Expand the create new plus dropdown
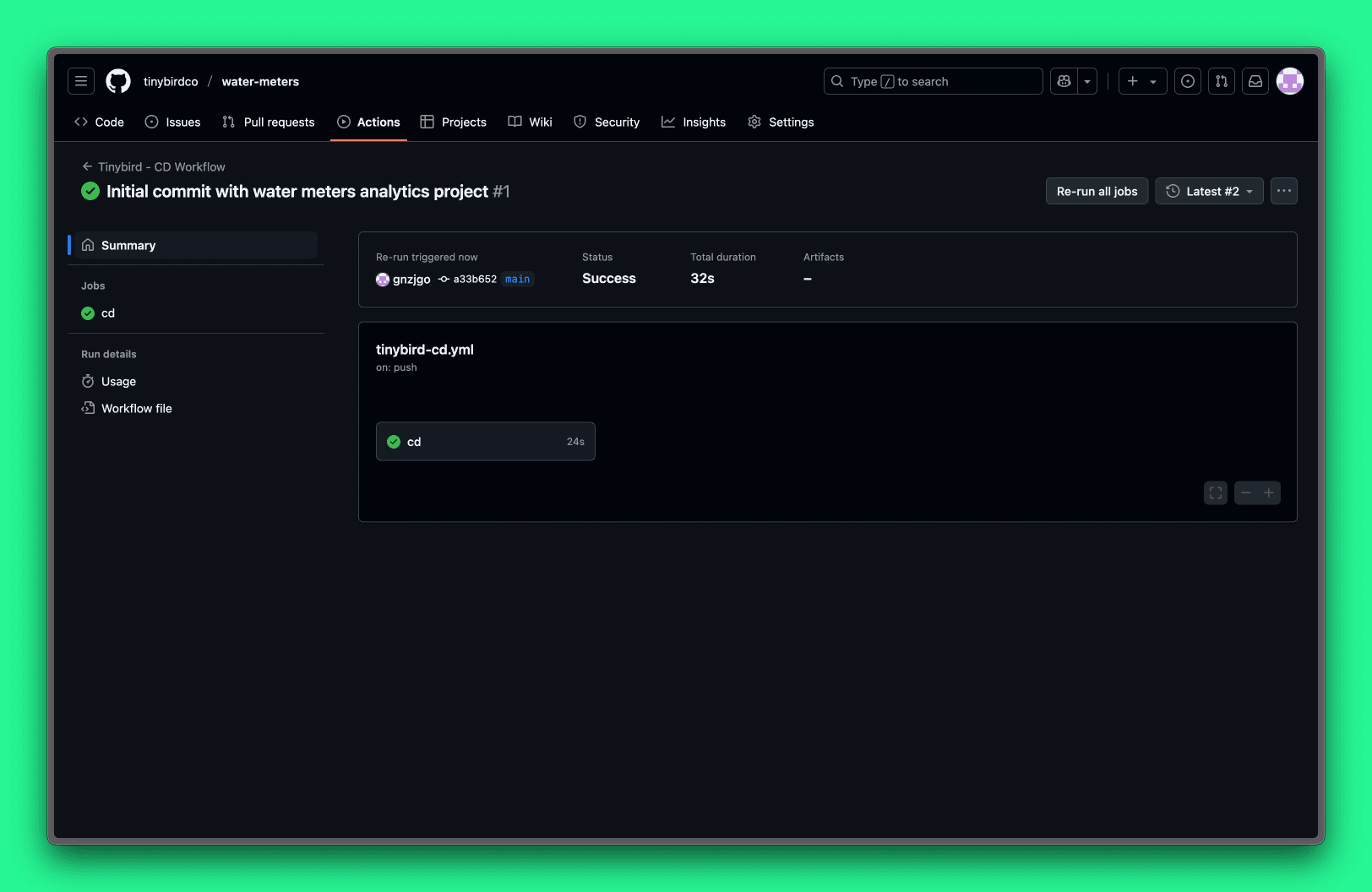 coord(1142,81)
